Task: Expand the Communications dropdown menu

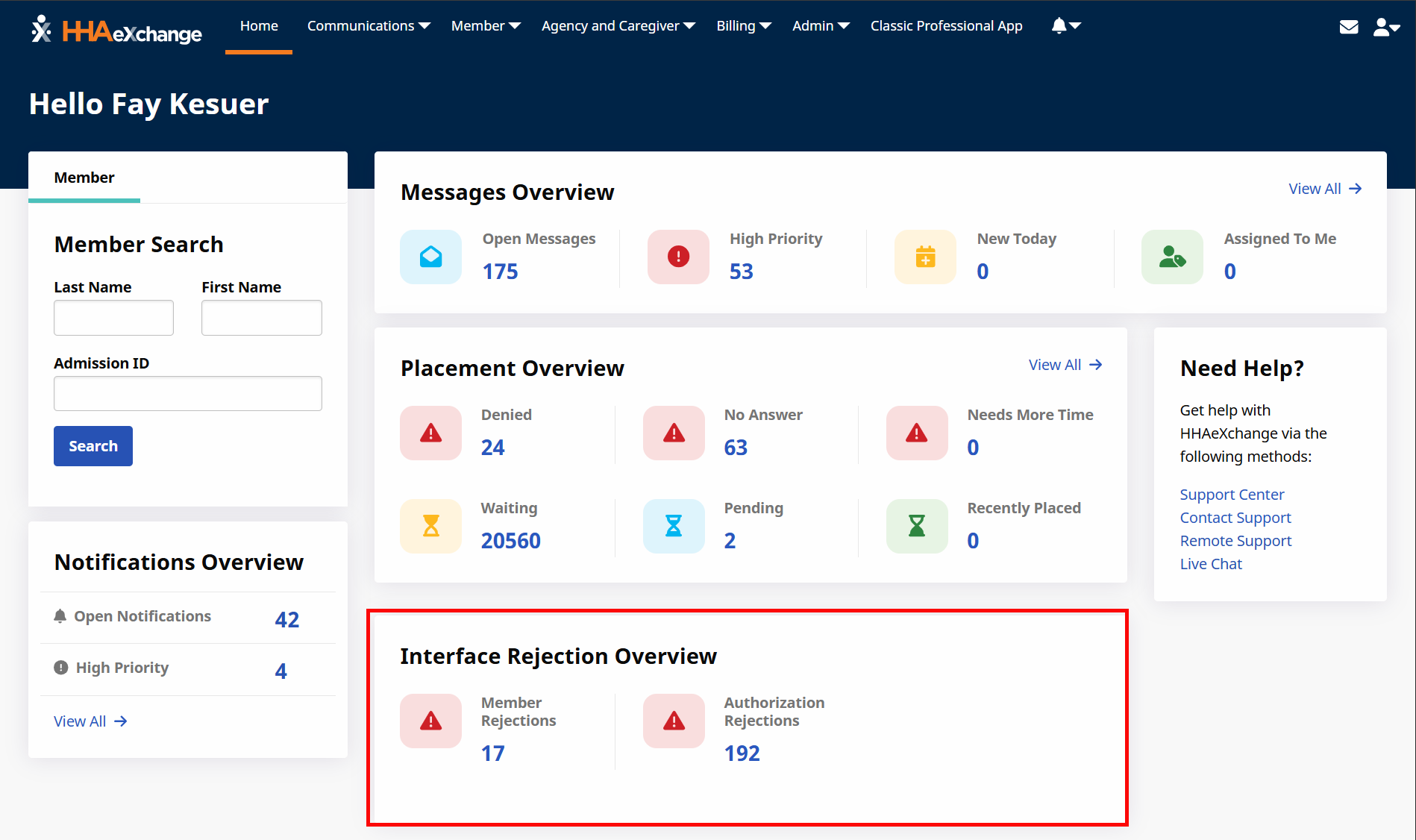Action: [368, 26]
